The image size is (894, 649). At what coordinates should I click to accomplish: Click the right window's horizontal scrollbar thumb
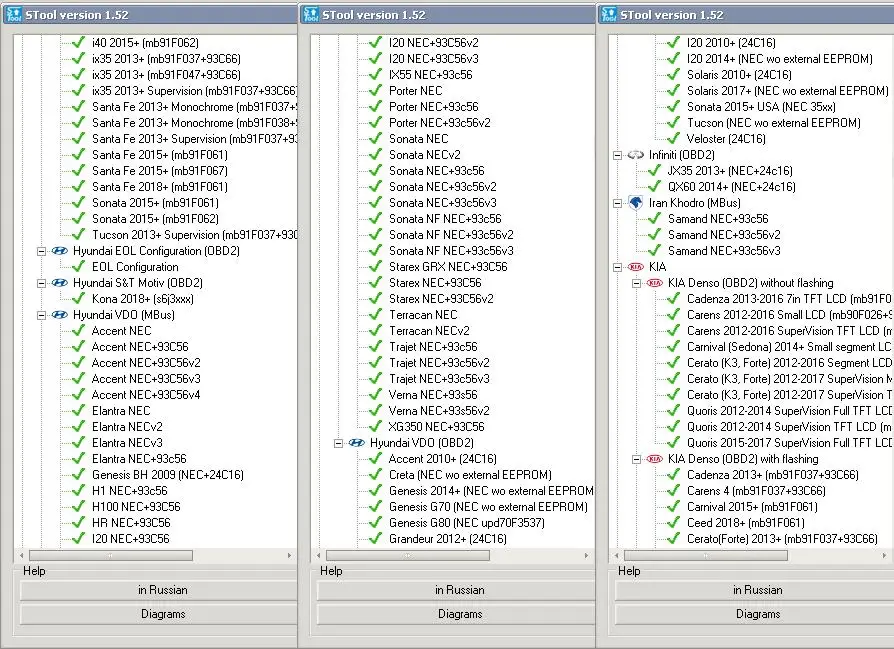[x=706, y=555]
